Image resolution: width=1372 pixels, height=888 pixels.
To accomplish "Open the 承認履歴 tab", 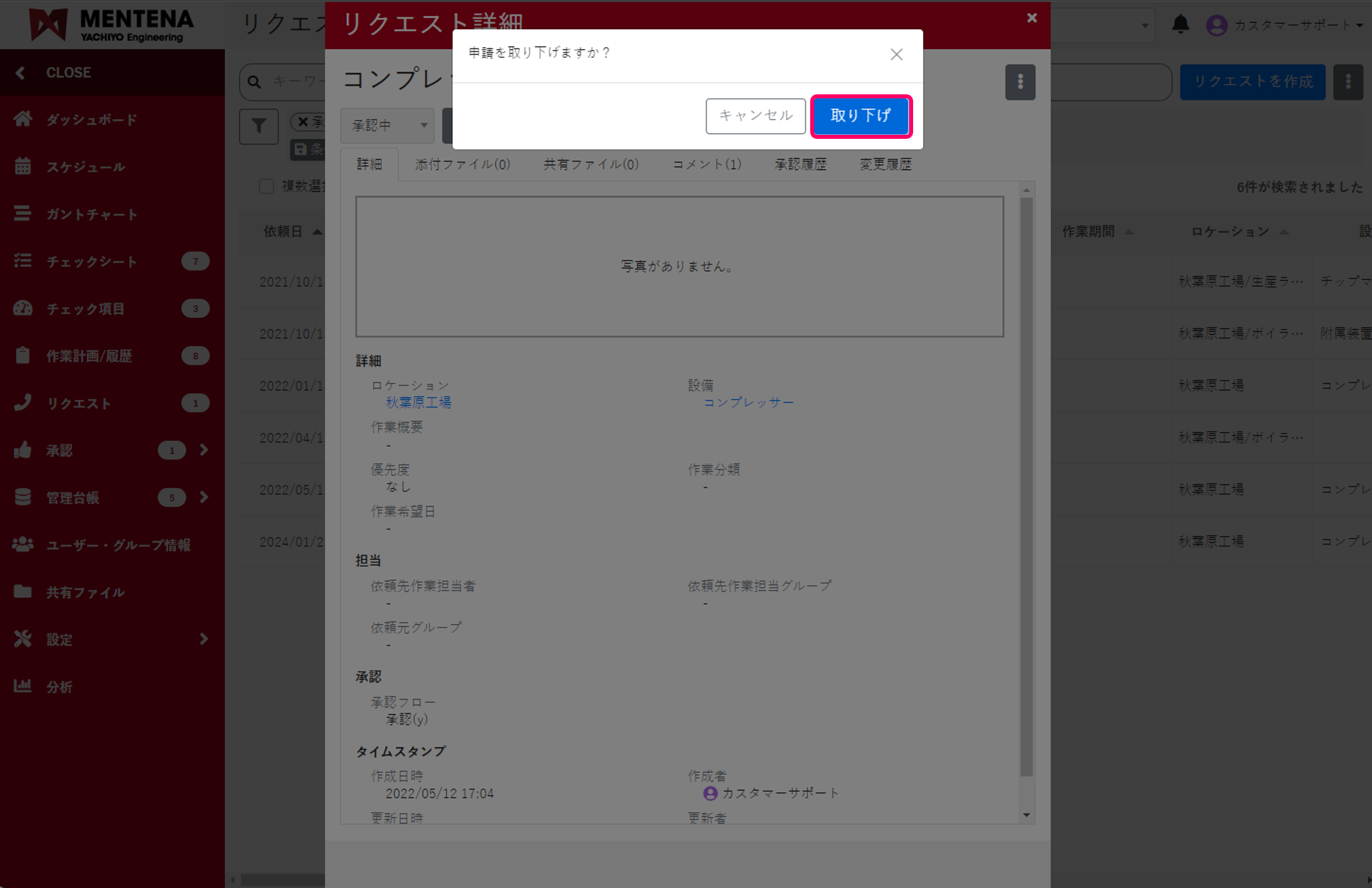I will (x=800, y=164).
